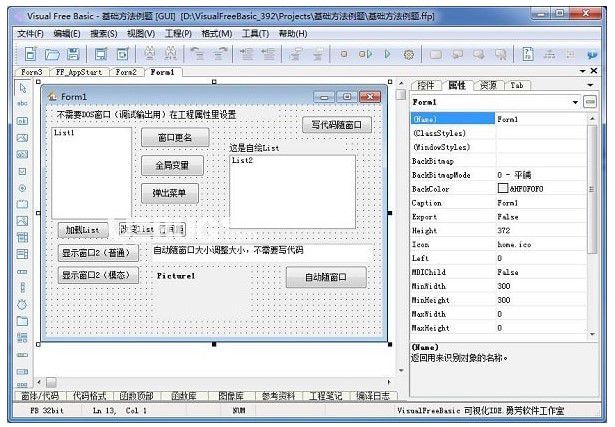615x427 pixels.
Task: Click the Caption property row
Action: 498,203
